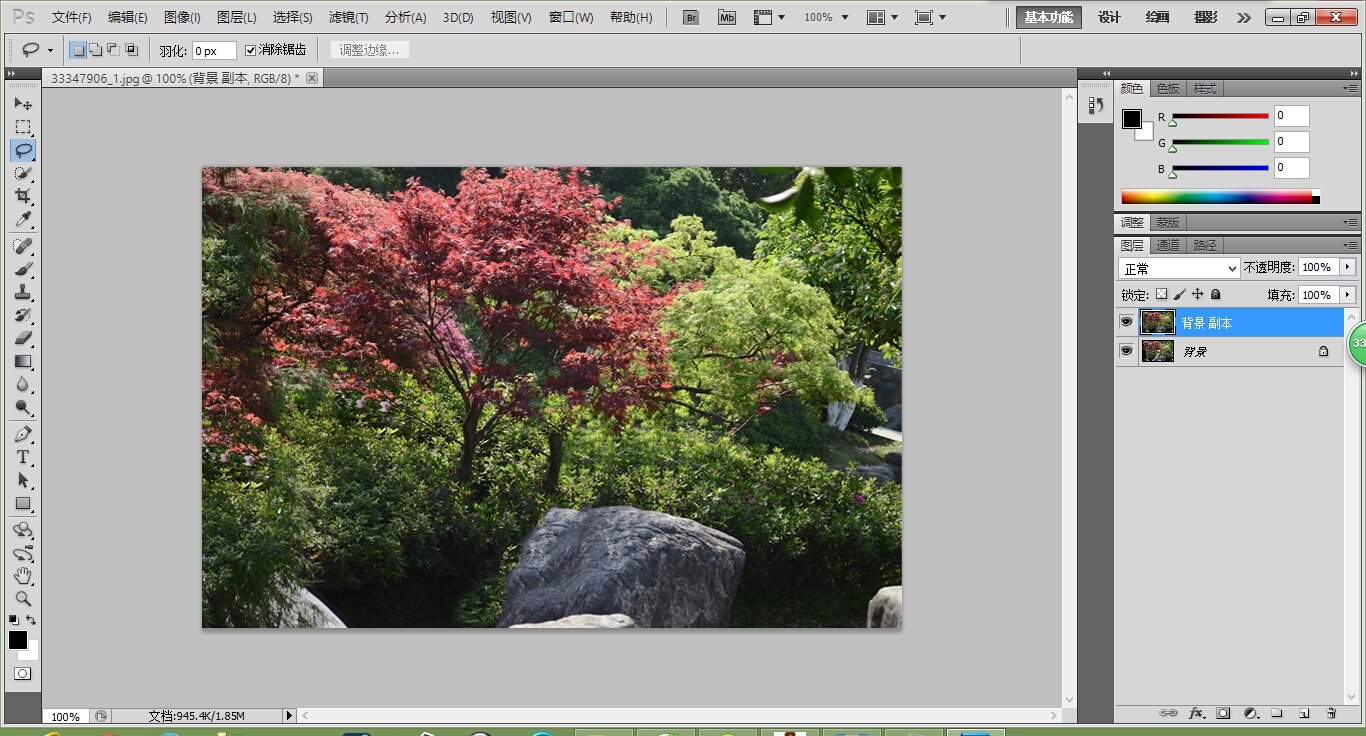Select the History Brush tool
This screenshot has width=1366, height=736.
tap(23, 316)
